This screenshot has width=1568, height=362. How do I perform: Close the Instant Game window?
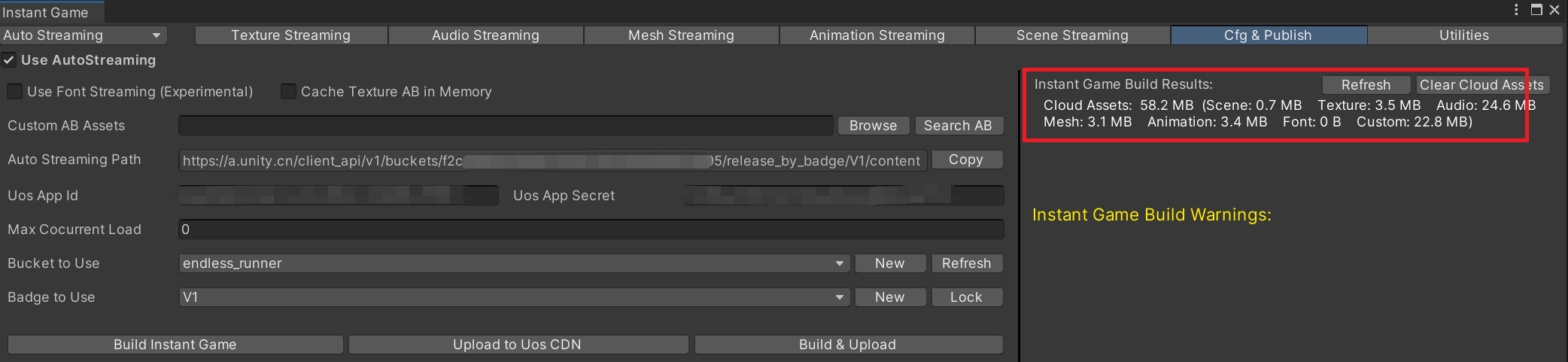coord(1554,10)
